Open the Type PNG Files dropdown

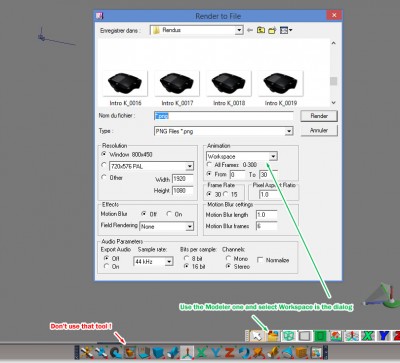(289, 131)
